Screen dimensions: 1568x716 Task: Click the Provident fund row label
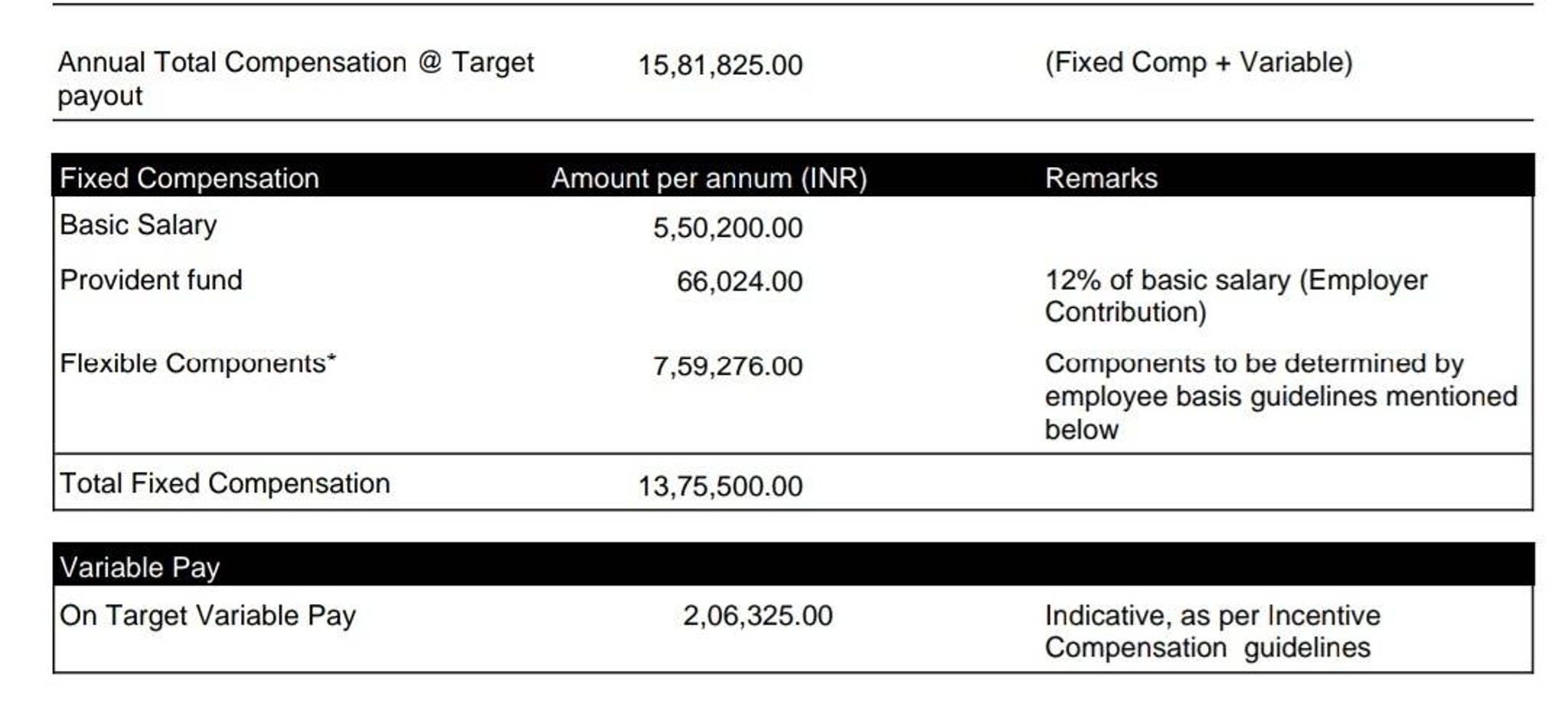pos(151,280)
